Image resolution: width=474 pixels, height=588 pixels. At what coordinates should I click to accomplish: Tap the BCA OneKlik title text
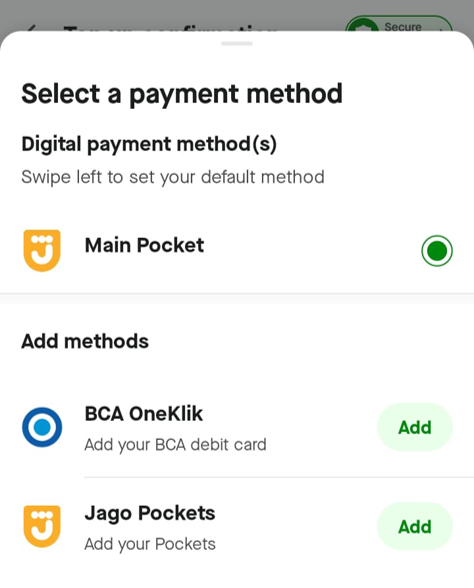pos(144,414)
